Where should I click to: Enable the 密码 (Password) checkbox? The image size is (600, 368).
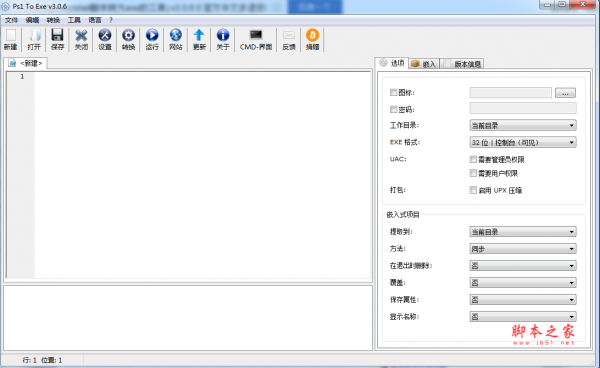[x=393, y=109]
